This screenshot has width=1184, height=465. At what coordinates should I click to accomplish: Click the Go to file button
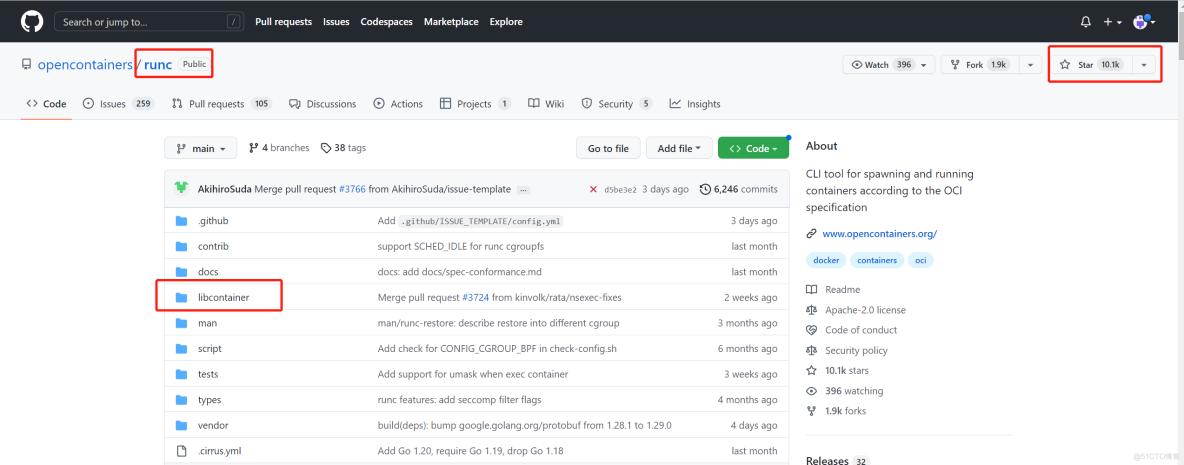[608, 148]
